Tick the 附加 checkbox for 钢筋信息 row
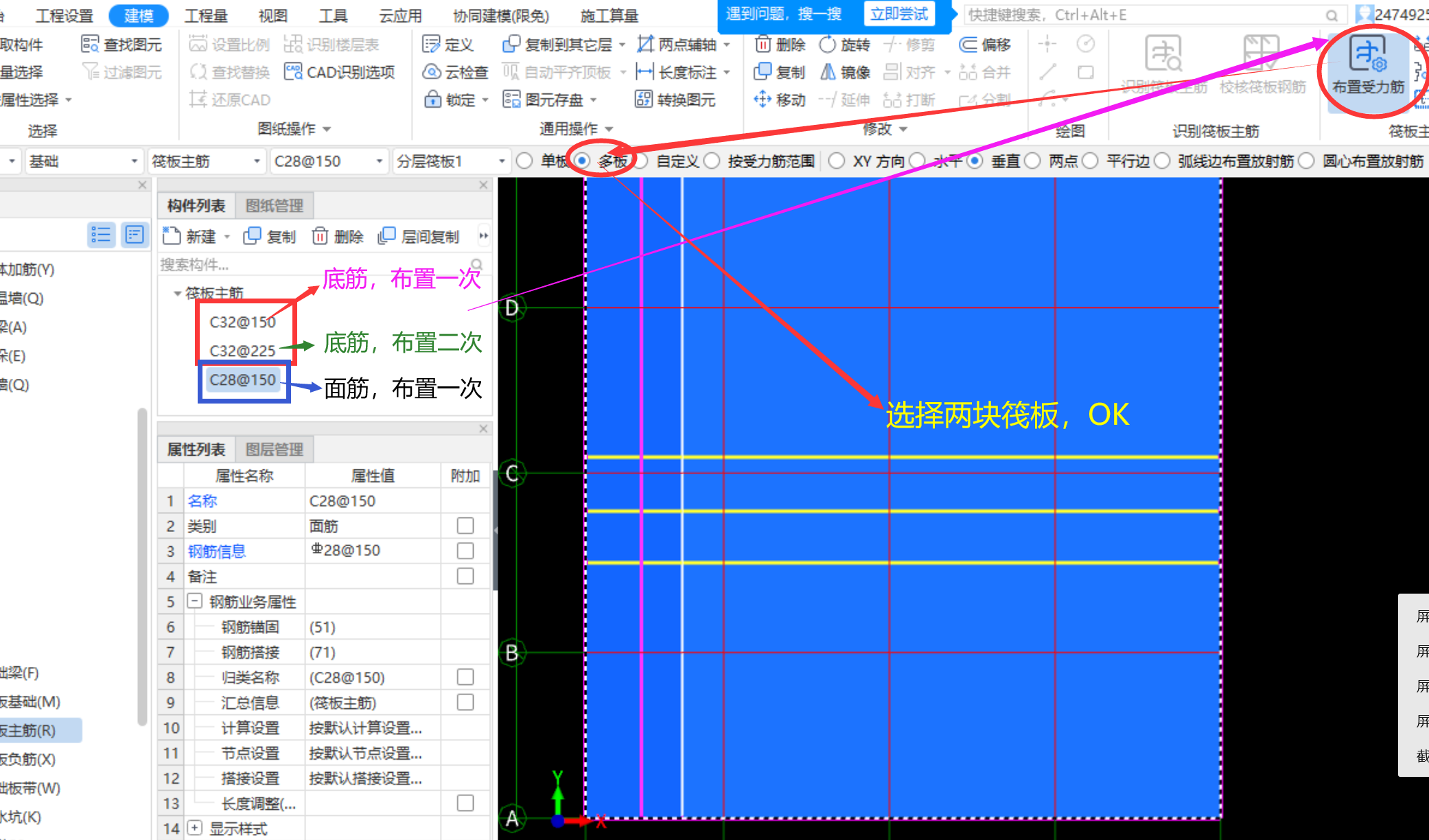This screenshot has height=840, width=1429. (465, 551)
